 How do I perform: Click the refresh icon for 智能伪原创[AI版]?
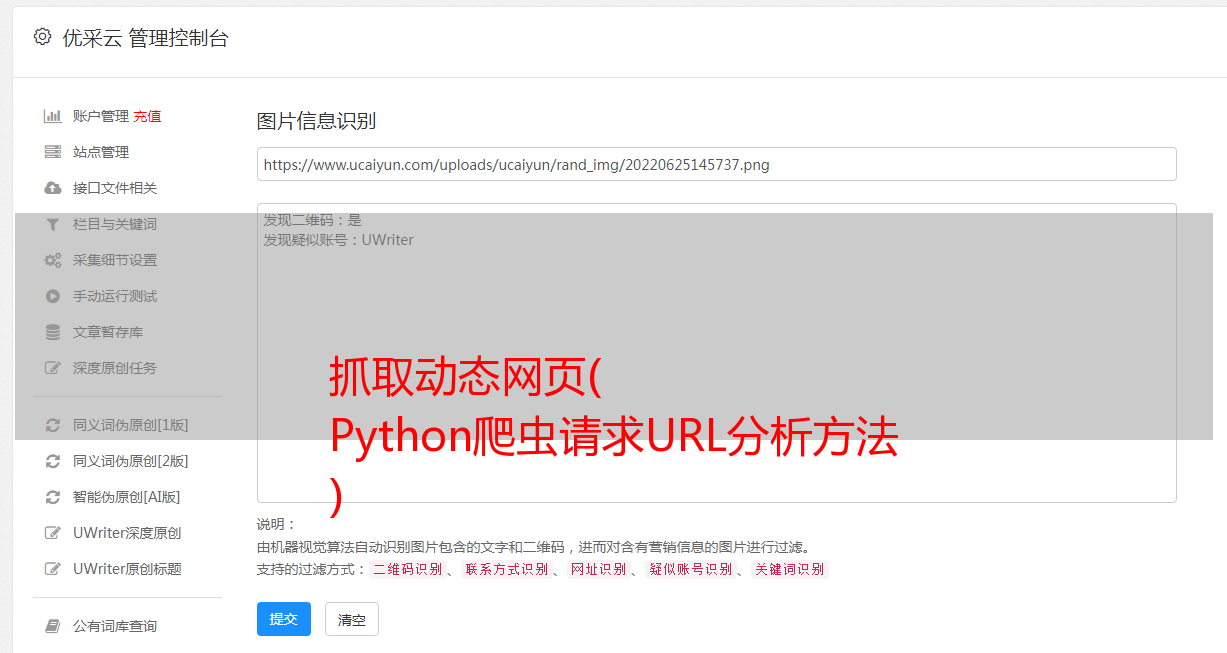pos(53,497)
